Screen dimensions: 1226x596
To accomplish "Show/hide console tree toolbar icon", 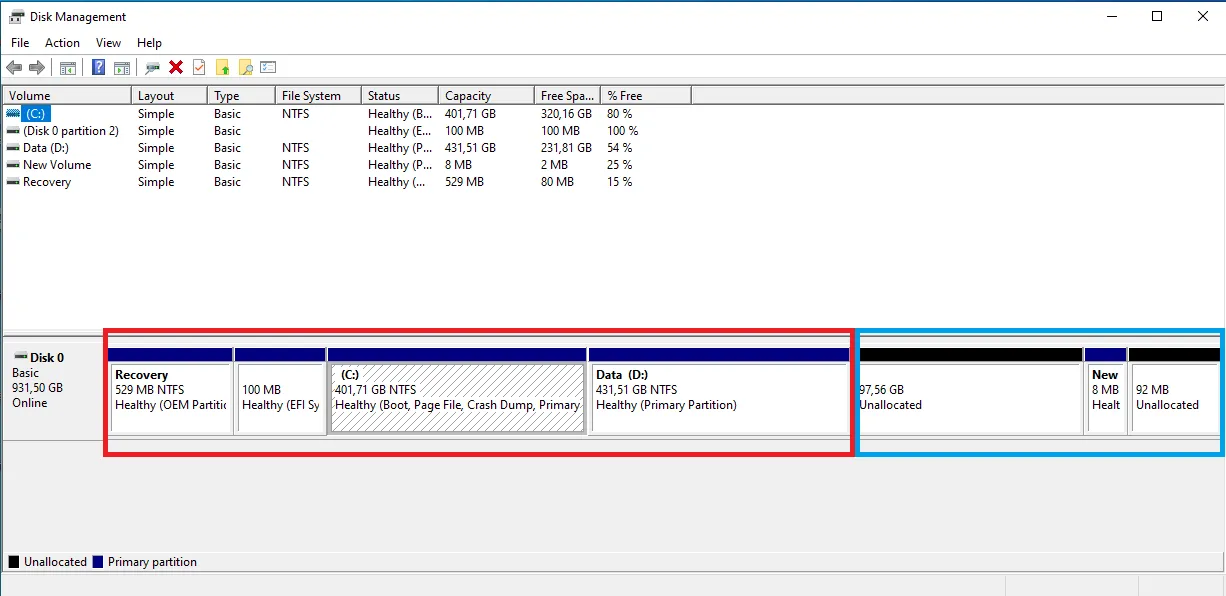I will [x=68, y=68].
